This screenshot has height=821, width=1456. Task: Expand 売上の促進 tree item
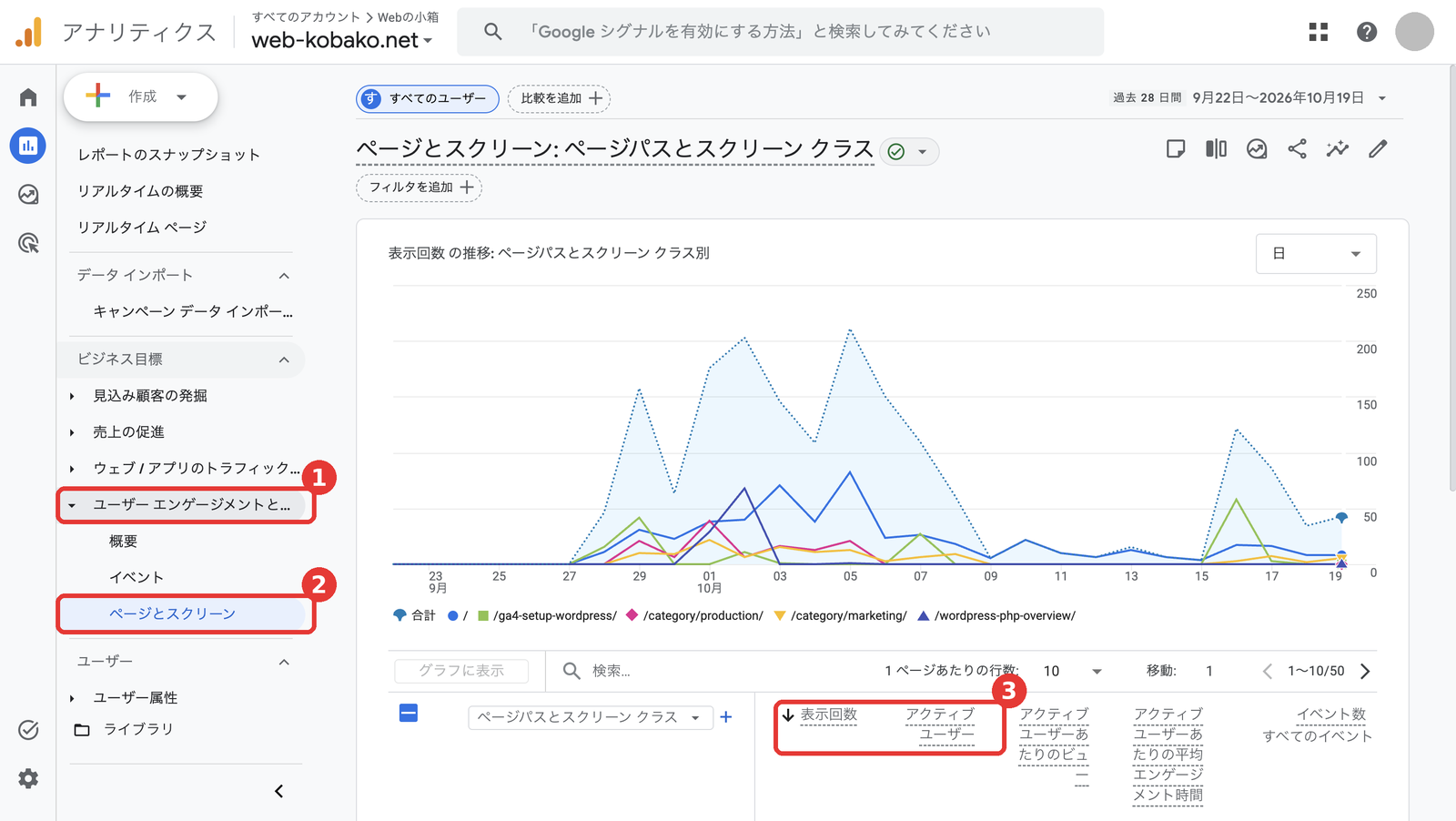[72, 432]
